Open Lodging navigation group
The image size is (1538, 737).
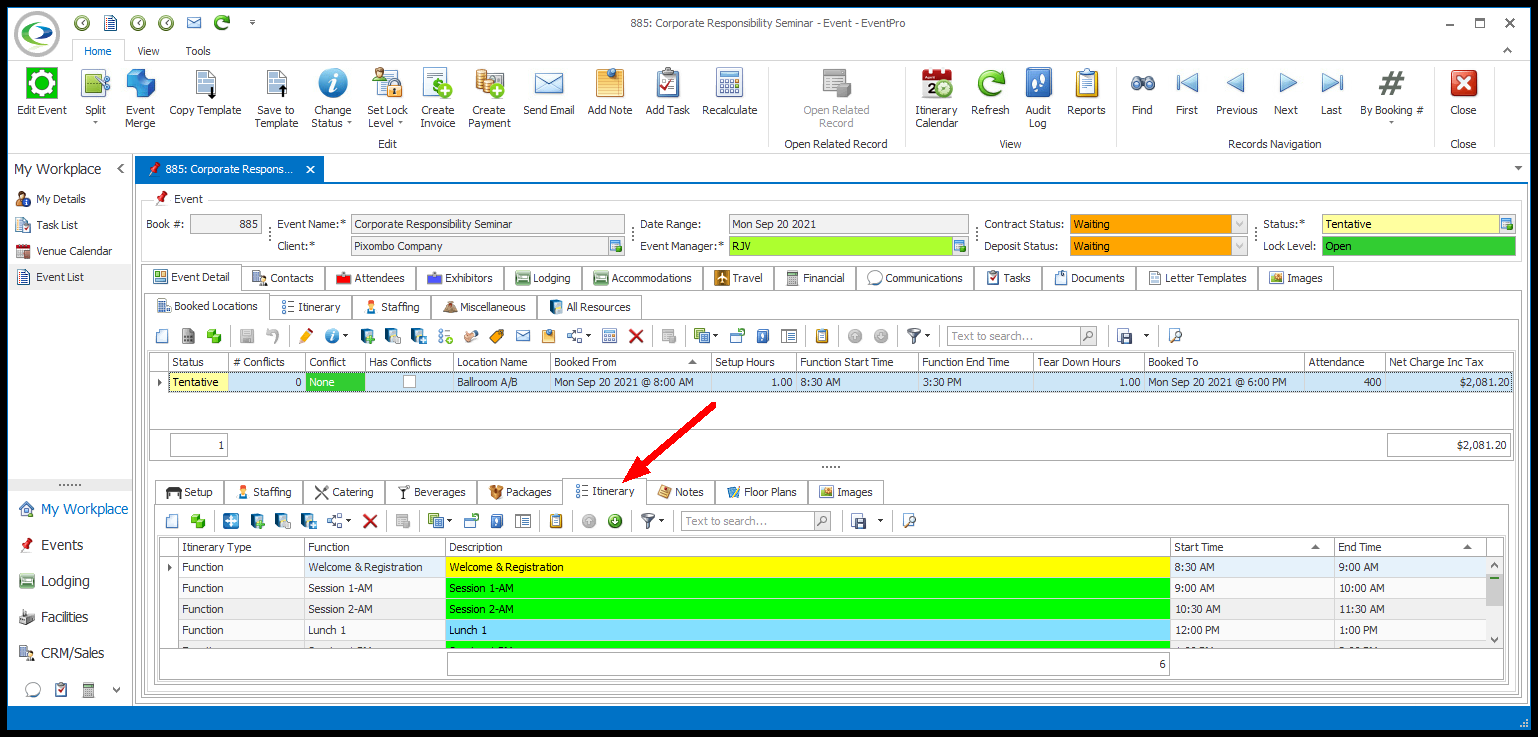(x=65, y=581)
